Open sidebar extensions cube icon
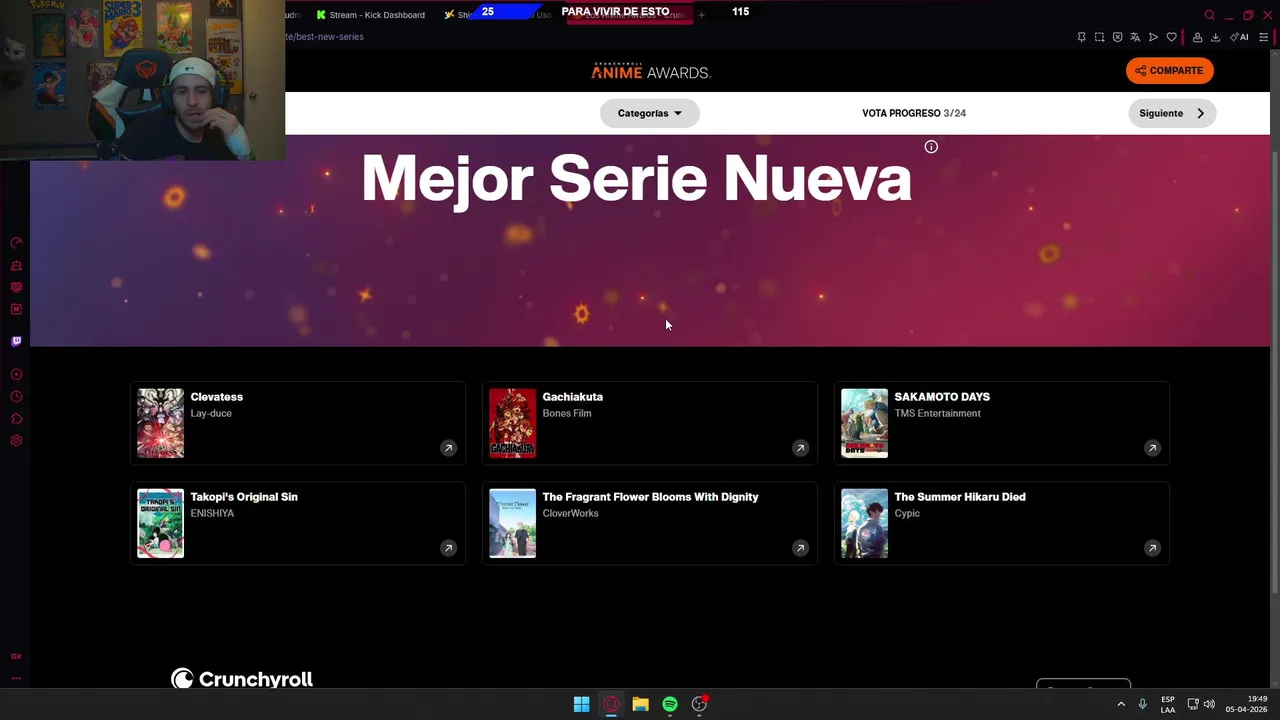Image resolution: width=1280 pixels, height=720 pixels. pos(16,418)
